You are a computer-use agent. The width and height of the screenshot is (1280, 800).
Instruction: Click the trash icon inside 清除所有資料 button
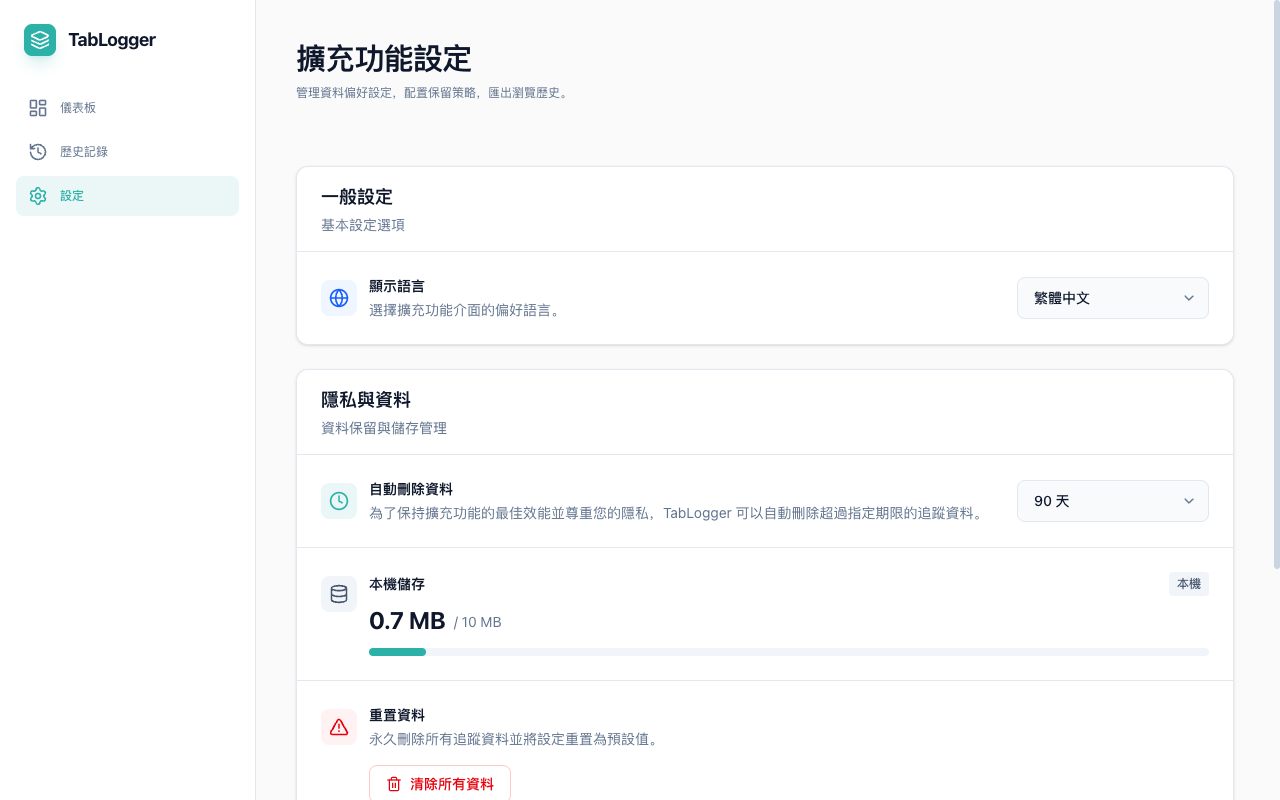(394, 784)
